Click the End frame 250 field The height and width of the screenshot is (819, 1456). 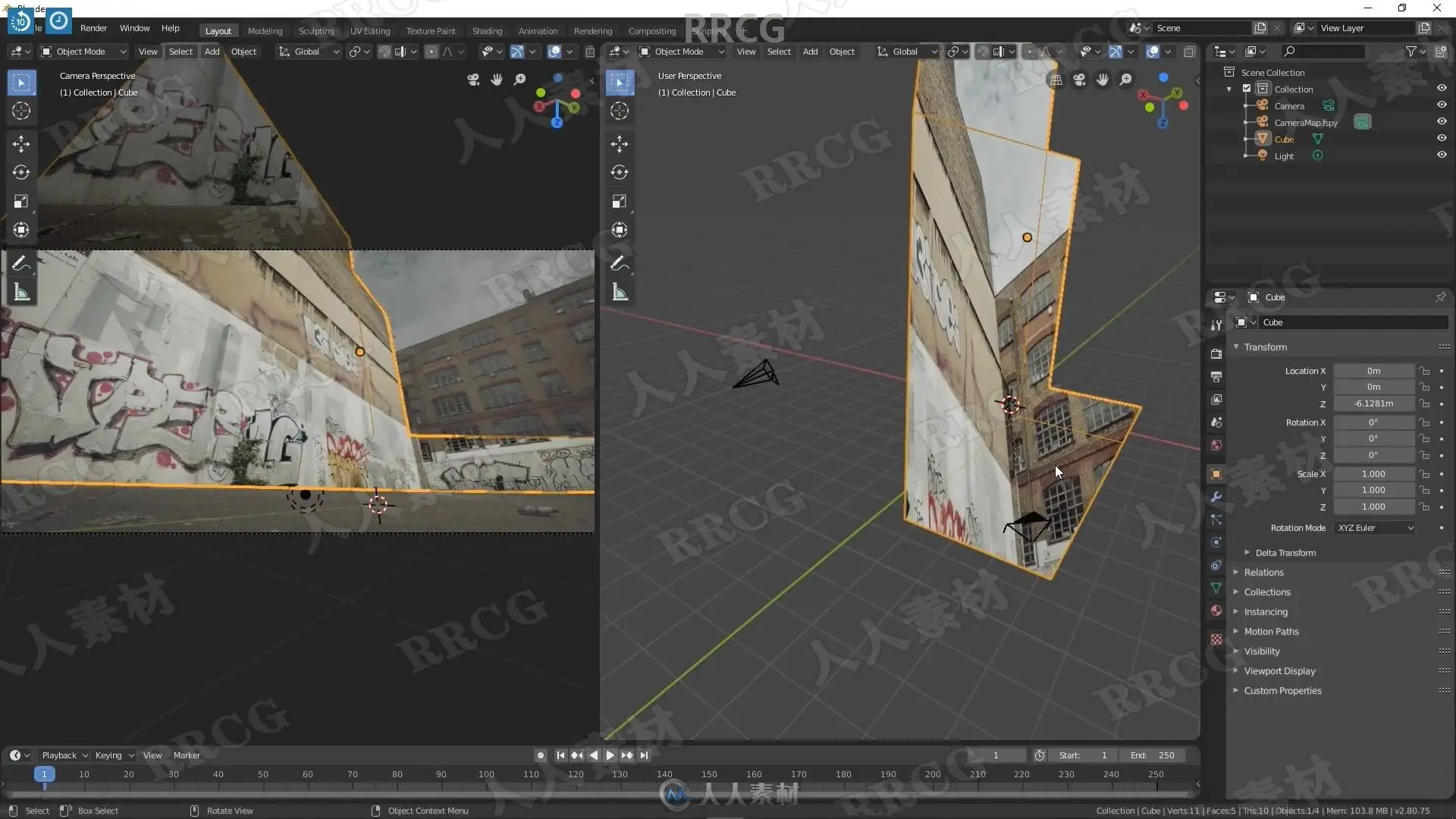click(x=1153, y=755)
